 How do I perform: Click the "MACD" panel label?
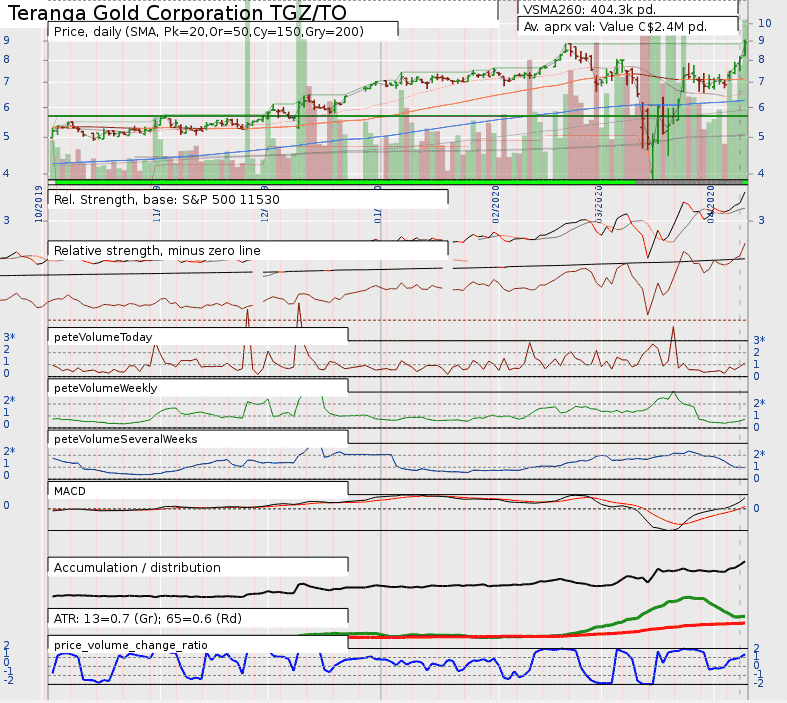(69, 491)
